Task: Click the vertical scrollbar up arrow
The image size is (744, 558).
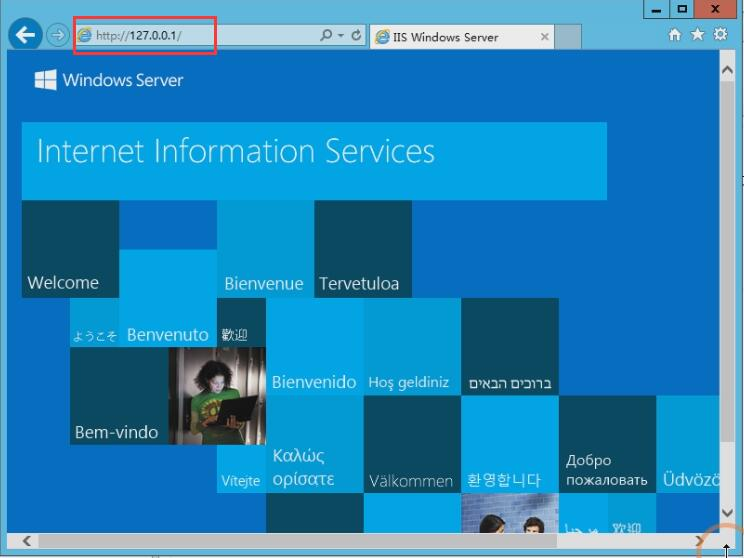Action: tap(727, 70)
